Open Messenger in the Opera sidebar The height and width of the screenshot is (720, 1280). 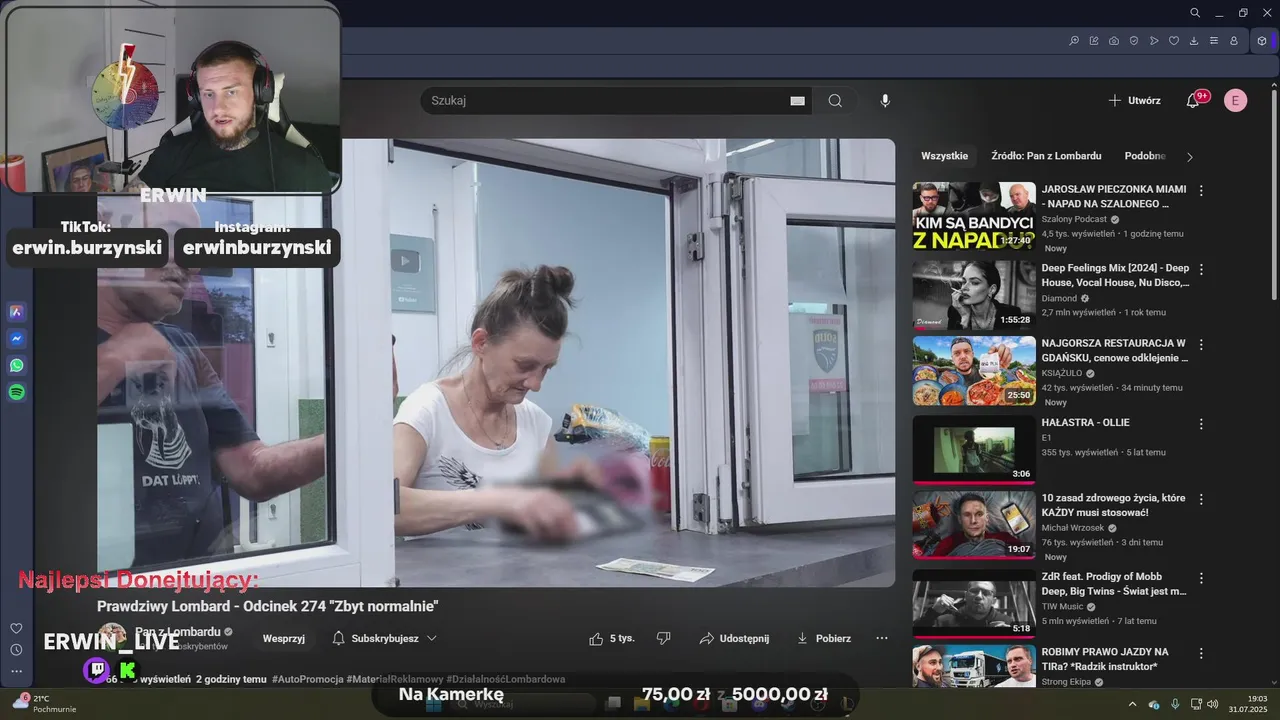(x=16, y=339)
